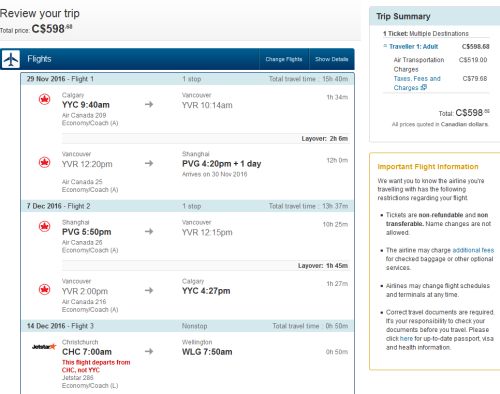Screen dimensions: 500x394
Task: Show Details of the flights
Action: click(332, 59)
